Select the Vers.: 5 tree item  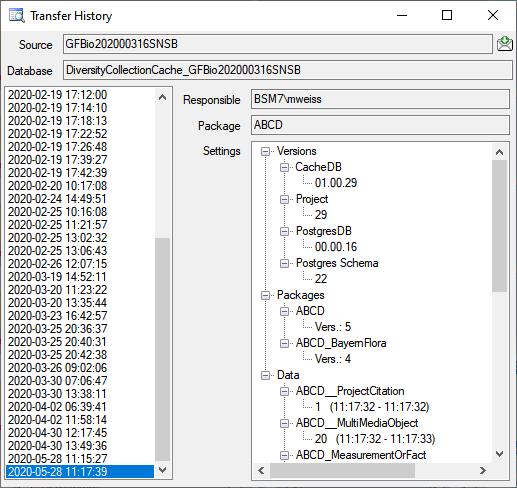click(333, 327)
